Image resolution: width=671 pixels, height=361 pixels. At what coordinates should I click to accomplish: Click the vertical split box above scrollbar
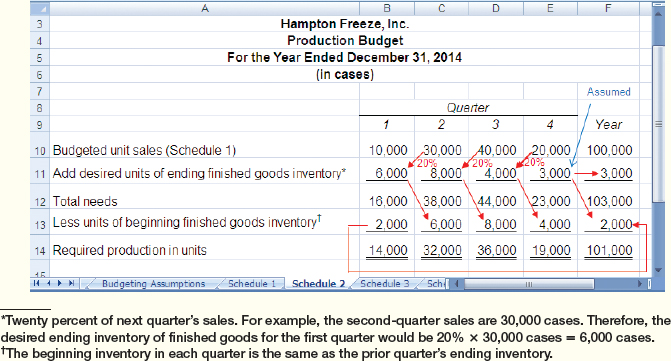click(x=658, y=5)
